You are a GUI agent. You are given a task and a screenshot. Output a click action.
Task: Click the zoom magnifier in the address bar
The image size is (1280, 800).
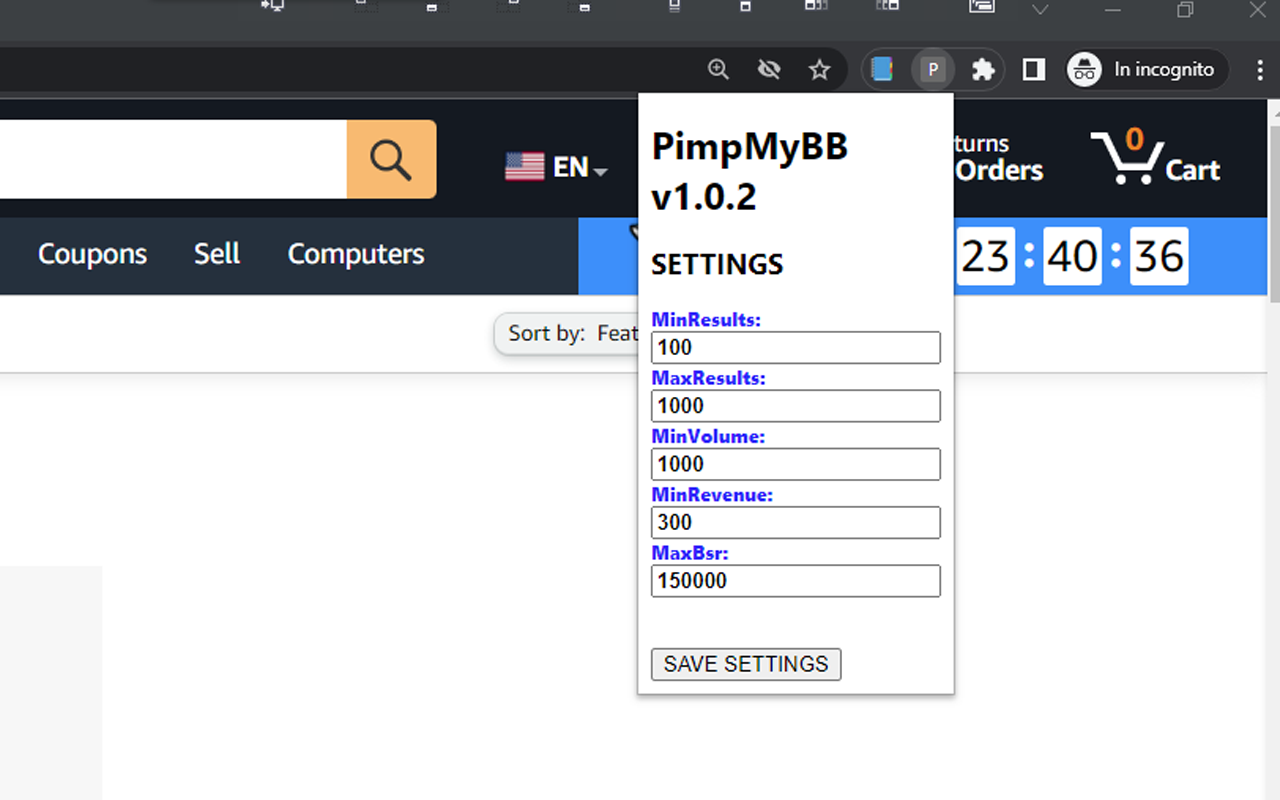pyautogui.click(x=718, y=69)
